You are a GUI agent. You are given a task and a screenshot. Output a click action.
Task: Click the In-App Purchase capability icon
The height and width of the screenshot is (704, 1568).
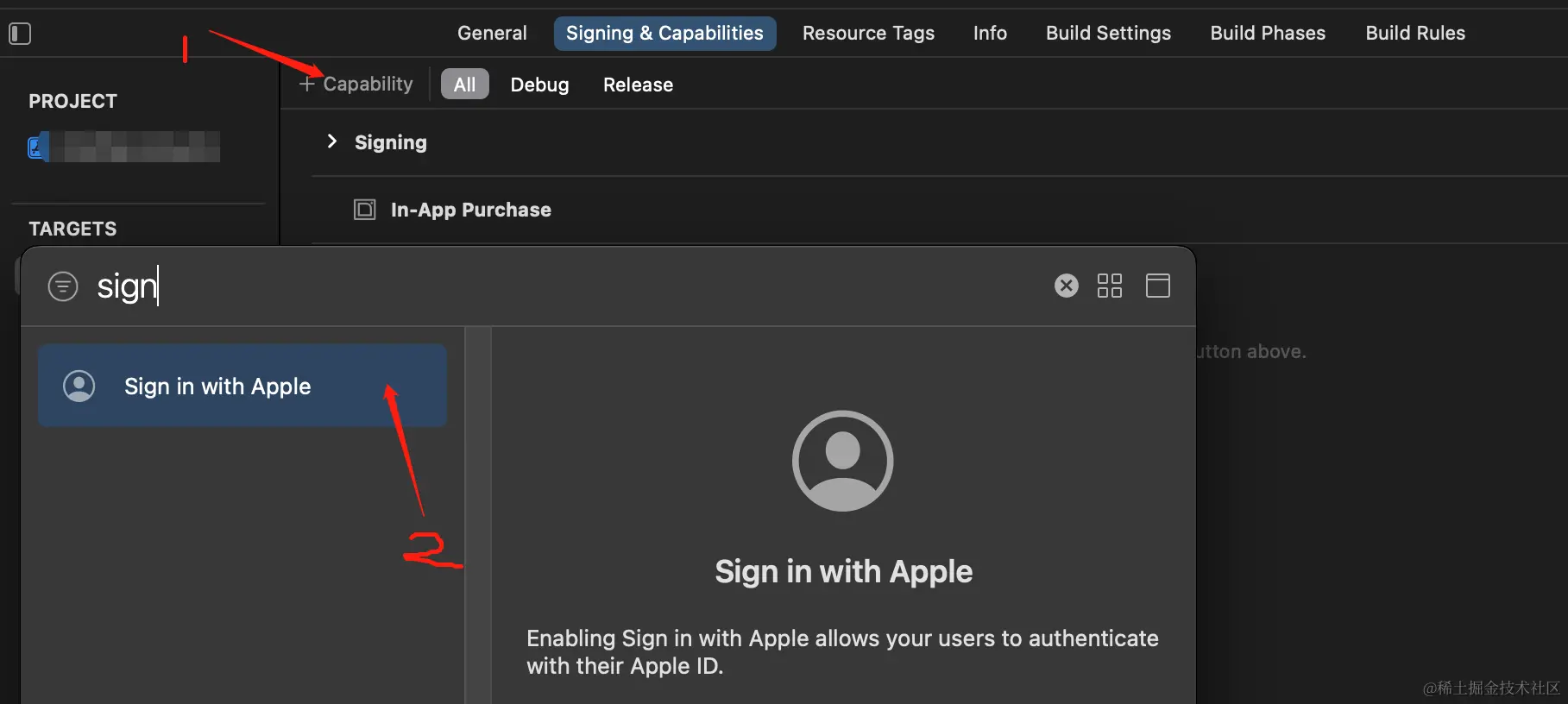point(365,210)
